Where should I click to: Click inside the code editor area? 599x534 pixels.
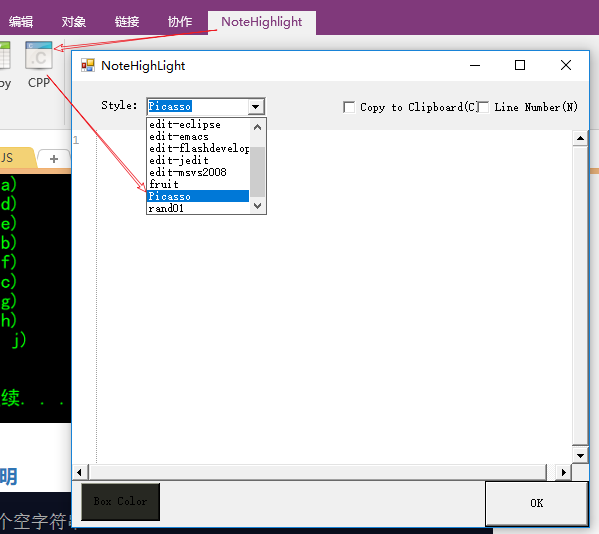[x=334, y=297]
